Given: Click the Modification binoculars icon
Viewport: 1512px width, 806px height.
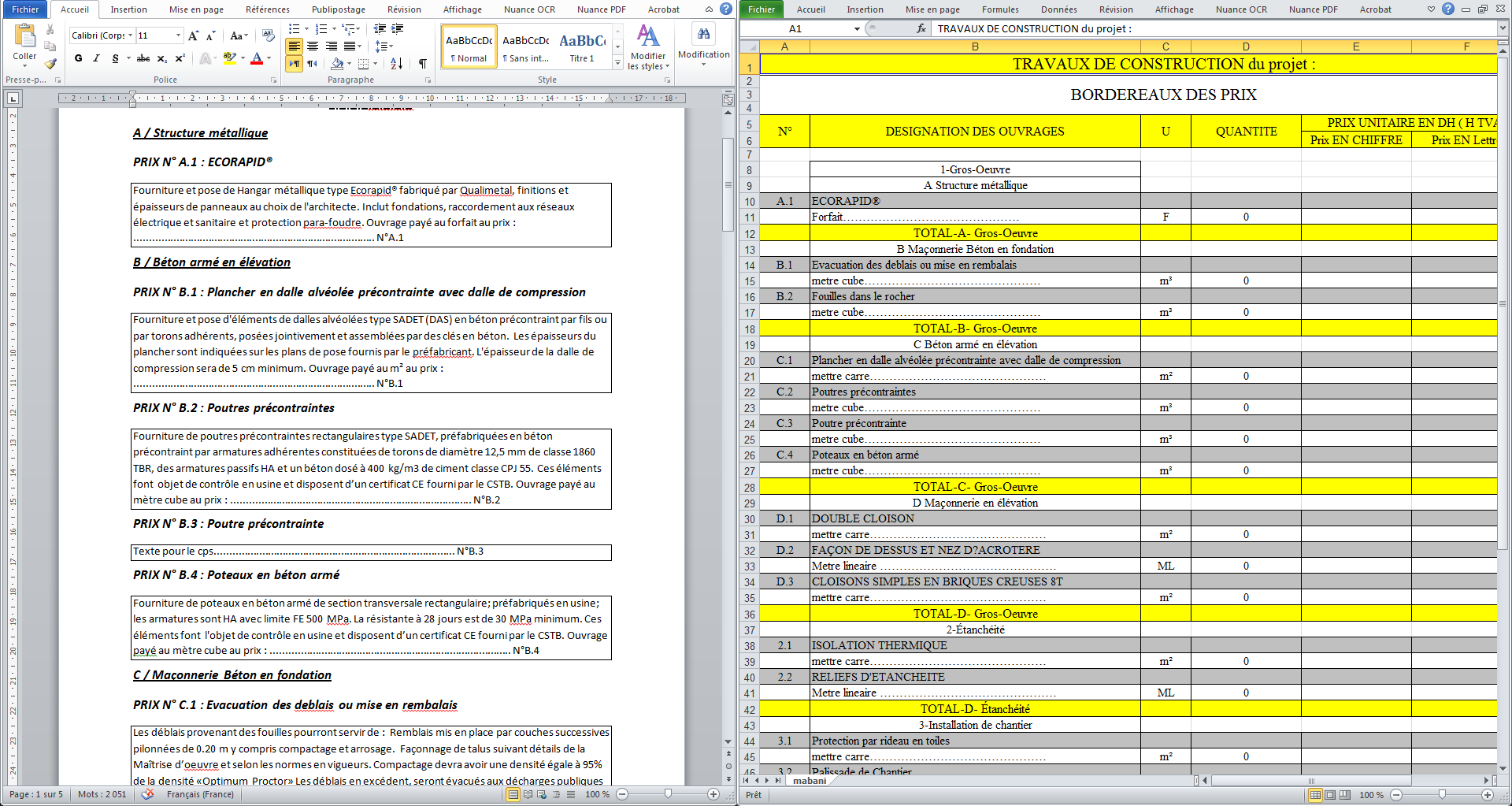Looking at the screenshot, I should 703,34.
